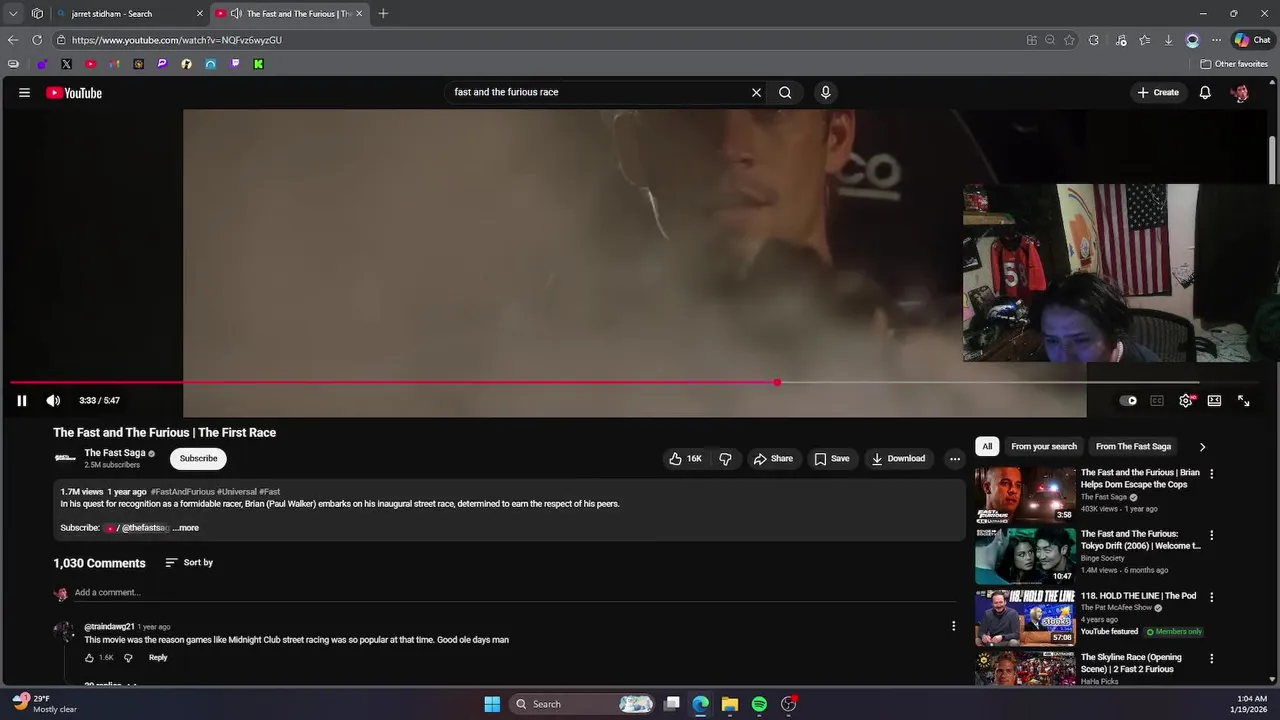This screenshot has height=720, width=1280.
Task: Dislike traindawg21's comment
Action: 128,658
